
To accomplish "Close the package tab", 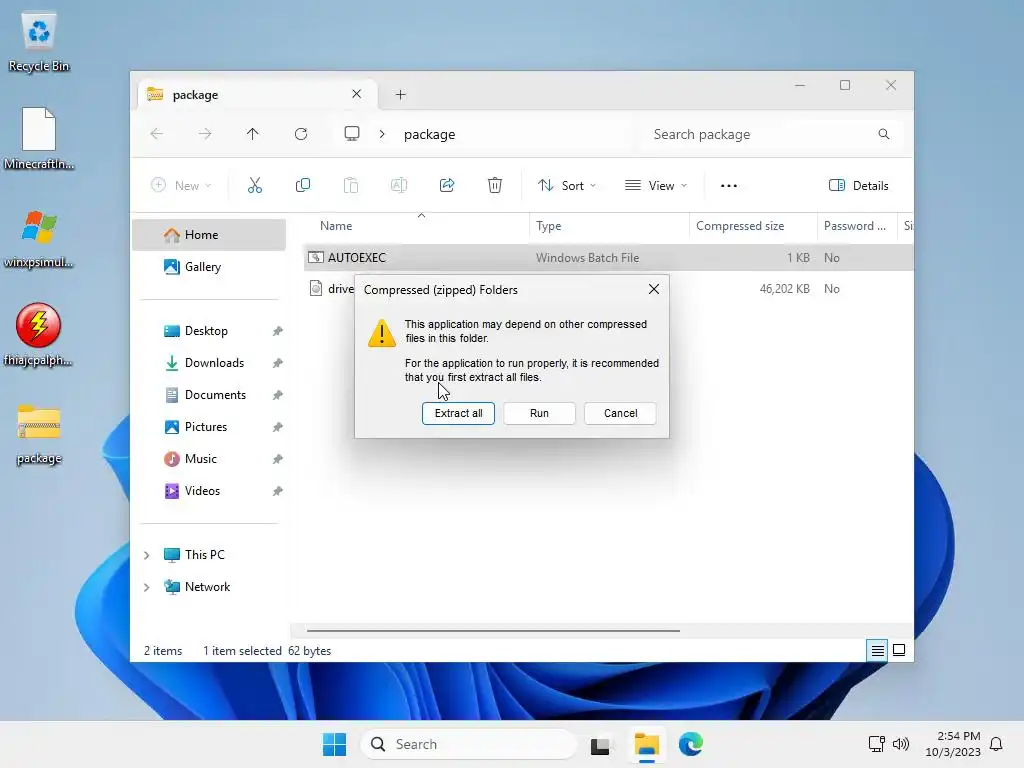I will pos(357,94).
